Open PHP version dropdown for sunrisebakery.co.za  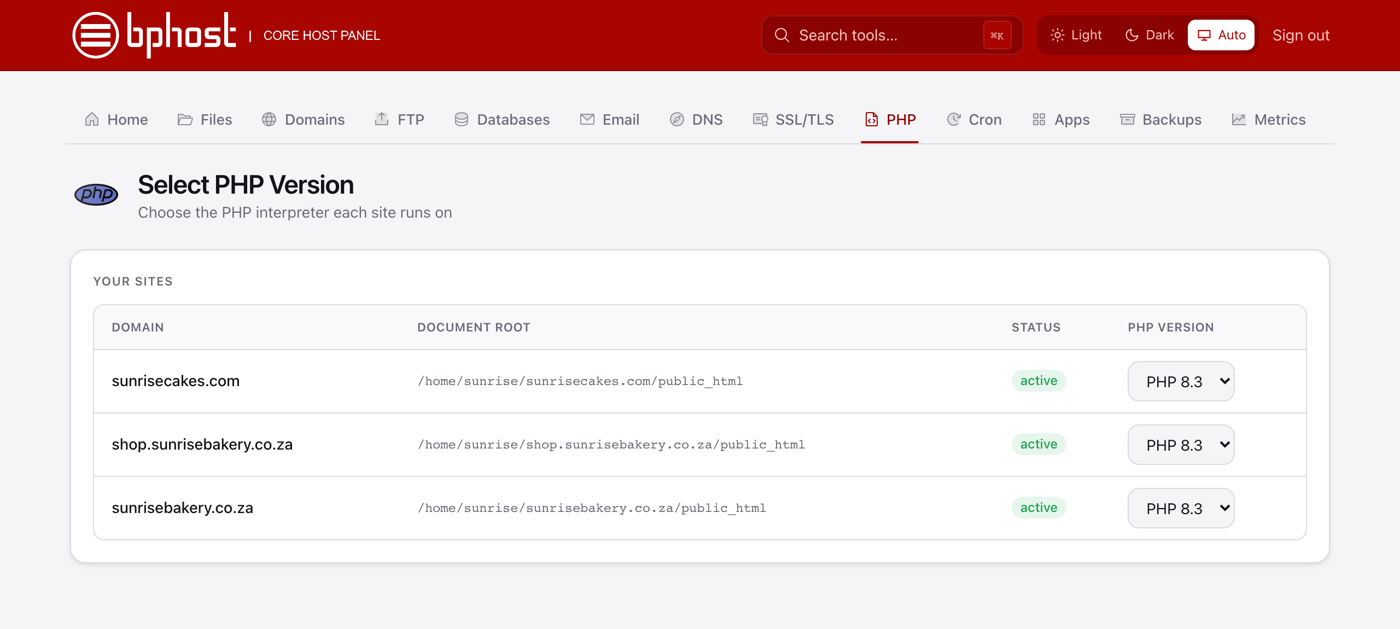1181,508
